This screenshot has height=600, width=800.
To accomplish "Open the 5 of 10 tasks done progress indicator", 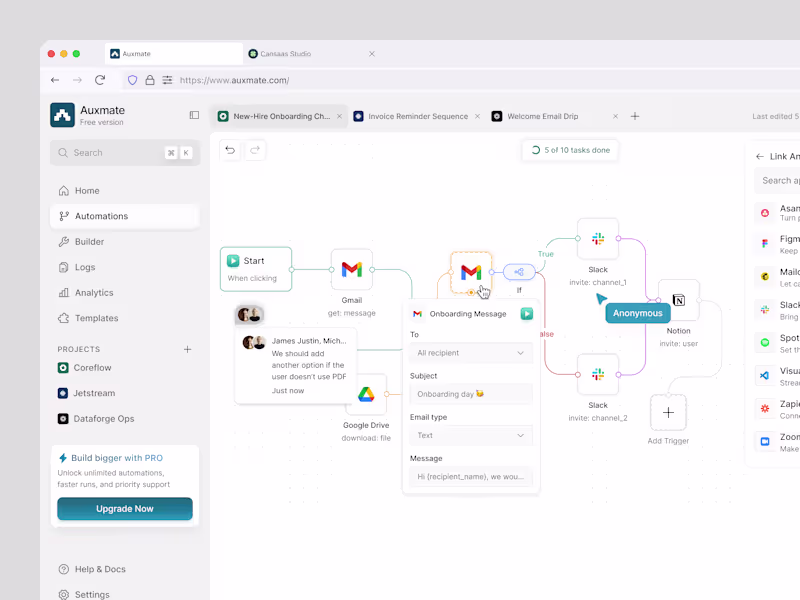I will coord(570,149).
